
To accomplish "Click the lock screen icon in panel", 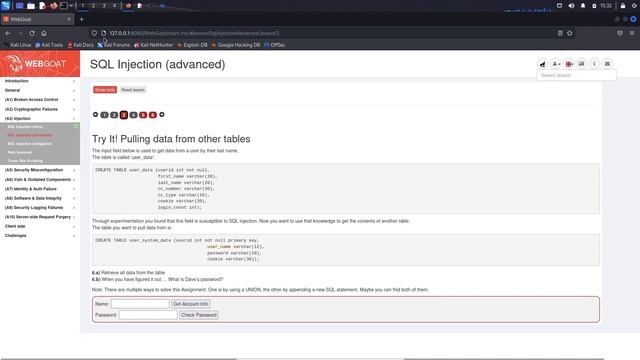I will pos(623,6).
